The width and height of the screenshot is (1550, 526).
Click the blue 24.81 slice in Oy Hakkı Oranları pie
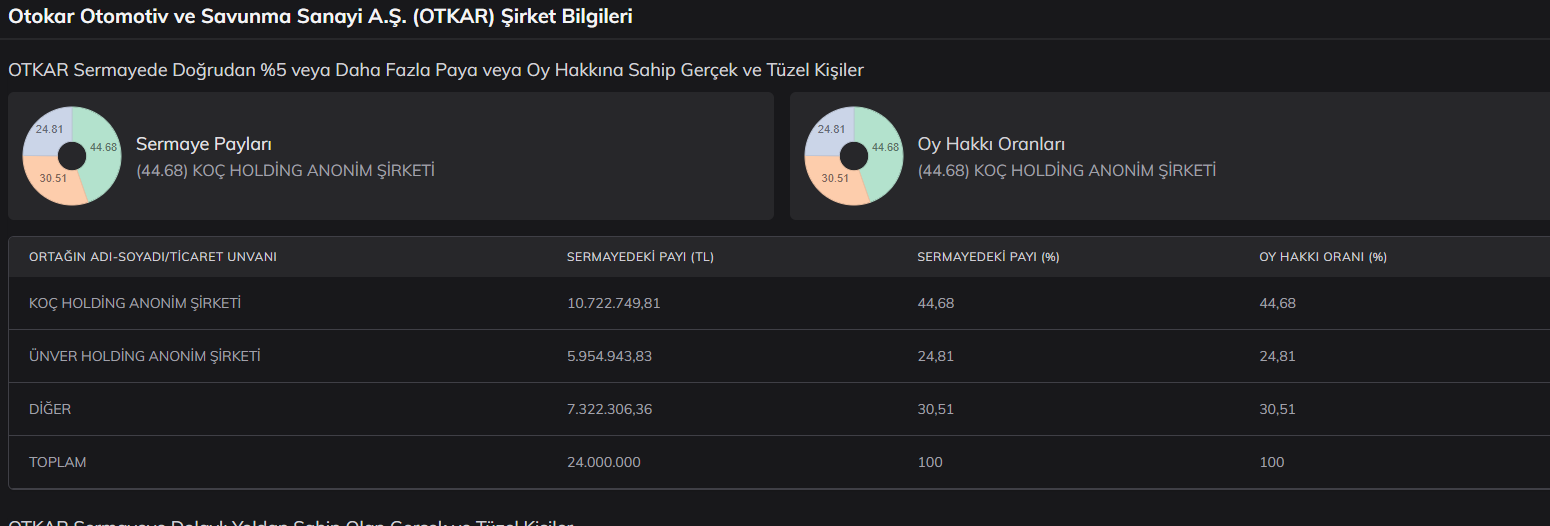[828, 131]
